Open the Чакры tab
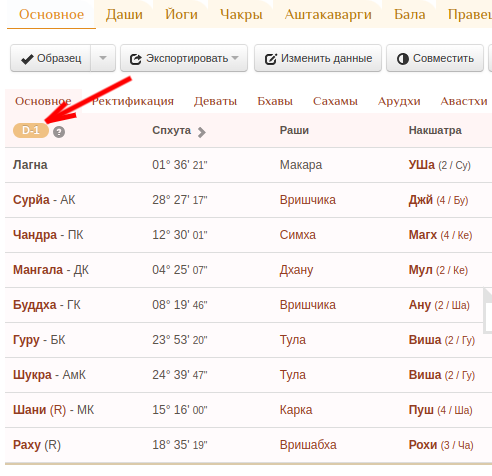The image size is (492, 476). [241, 14]
